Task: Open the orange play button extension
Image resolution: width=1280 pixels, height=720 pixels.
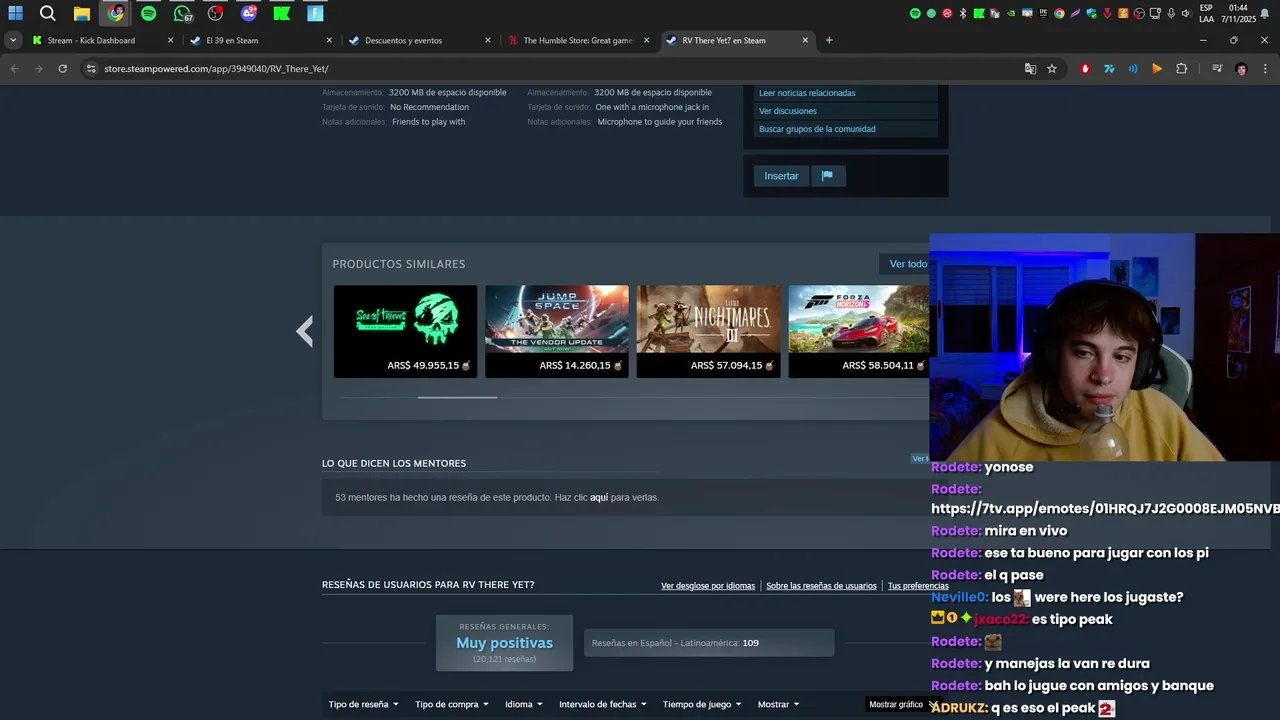Action: tap(1157, 69)
